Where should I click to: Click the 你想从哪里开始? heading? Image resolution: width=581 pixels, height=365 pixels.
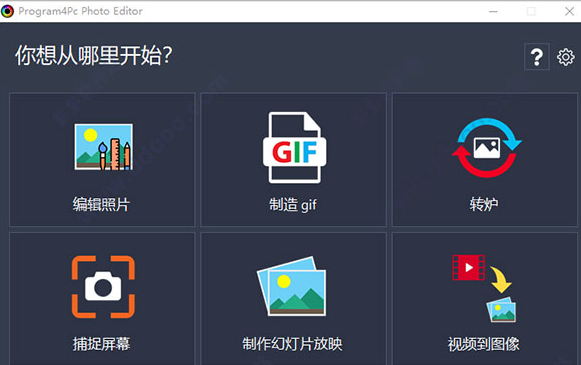pyautogui.click(x=94, y=56)
